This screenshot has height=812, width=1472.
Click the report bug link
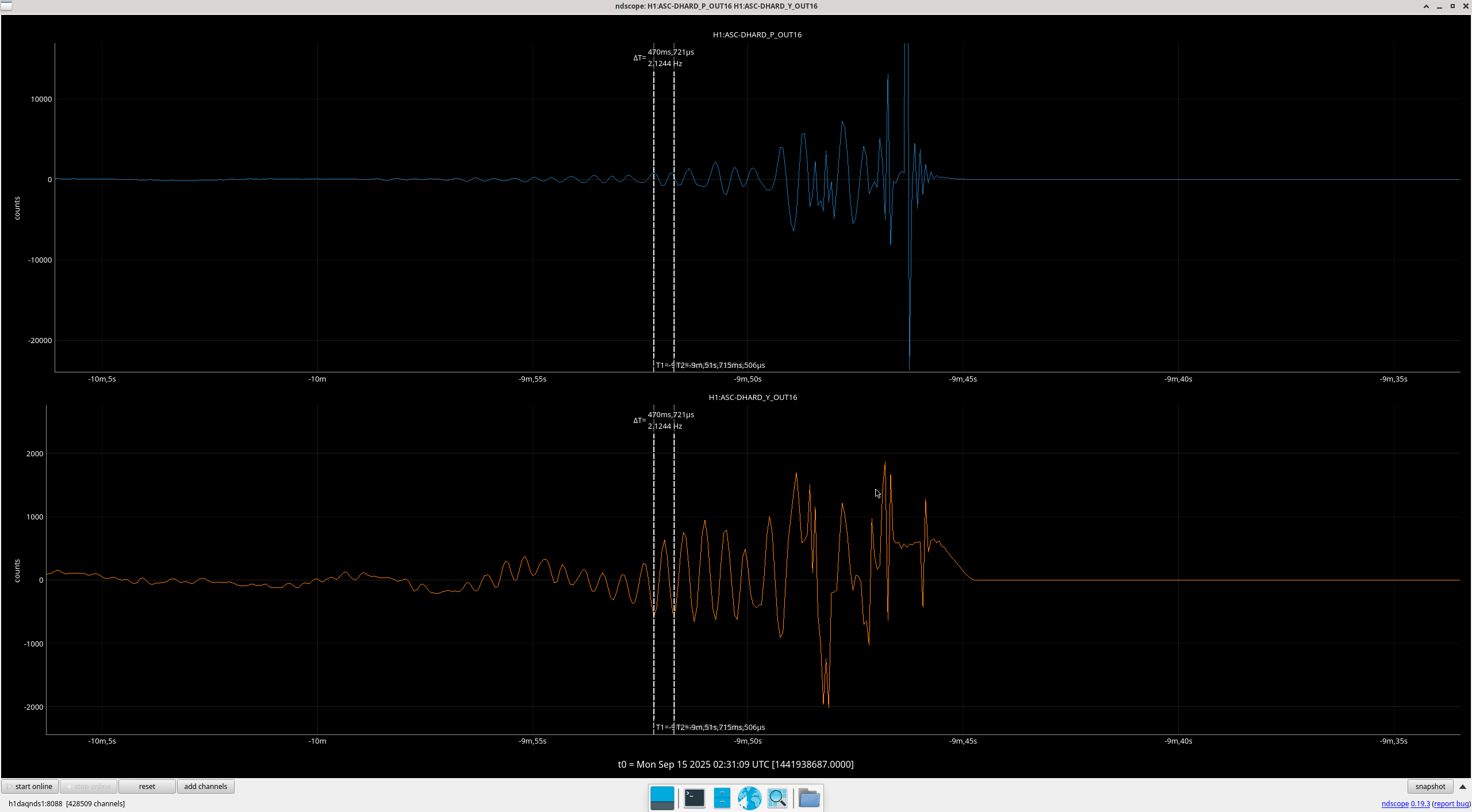1451,804
